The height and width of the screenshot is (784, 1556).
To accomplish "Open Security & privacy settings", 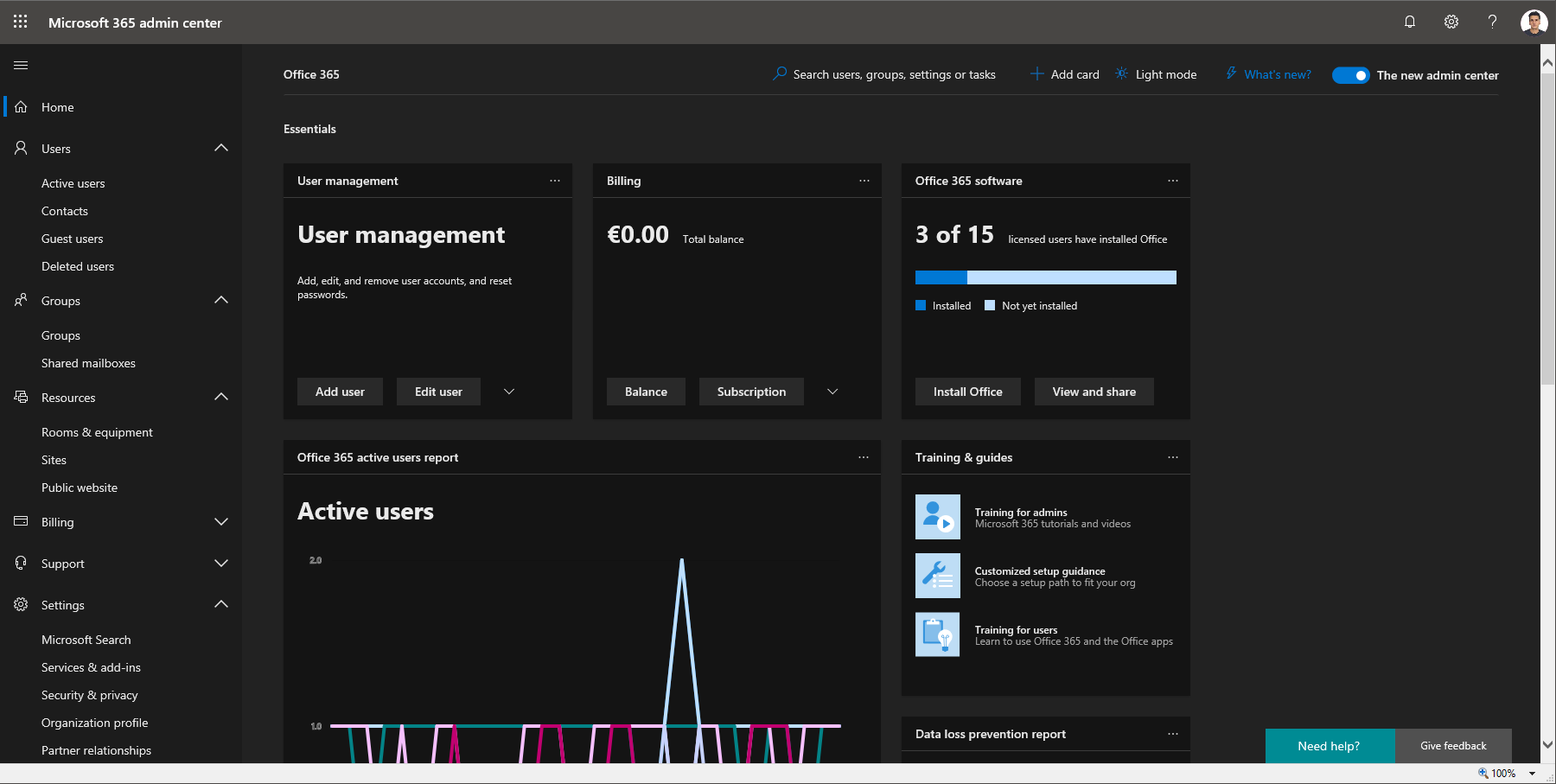I will [90, 695].
